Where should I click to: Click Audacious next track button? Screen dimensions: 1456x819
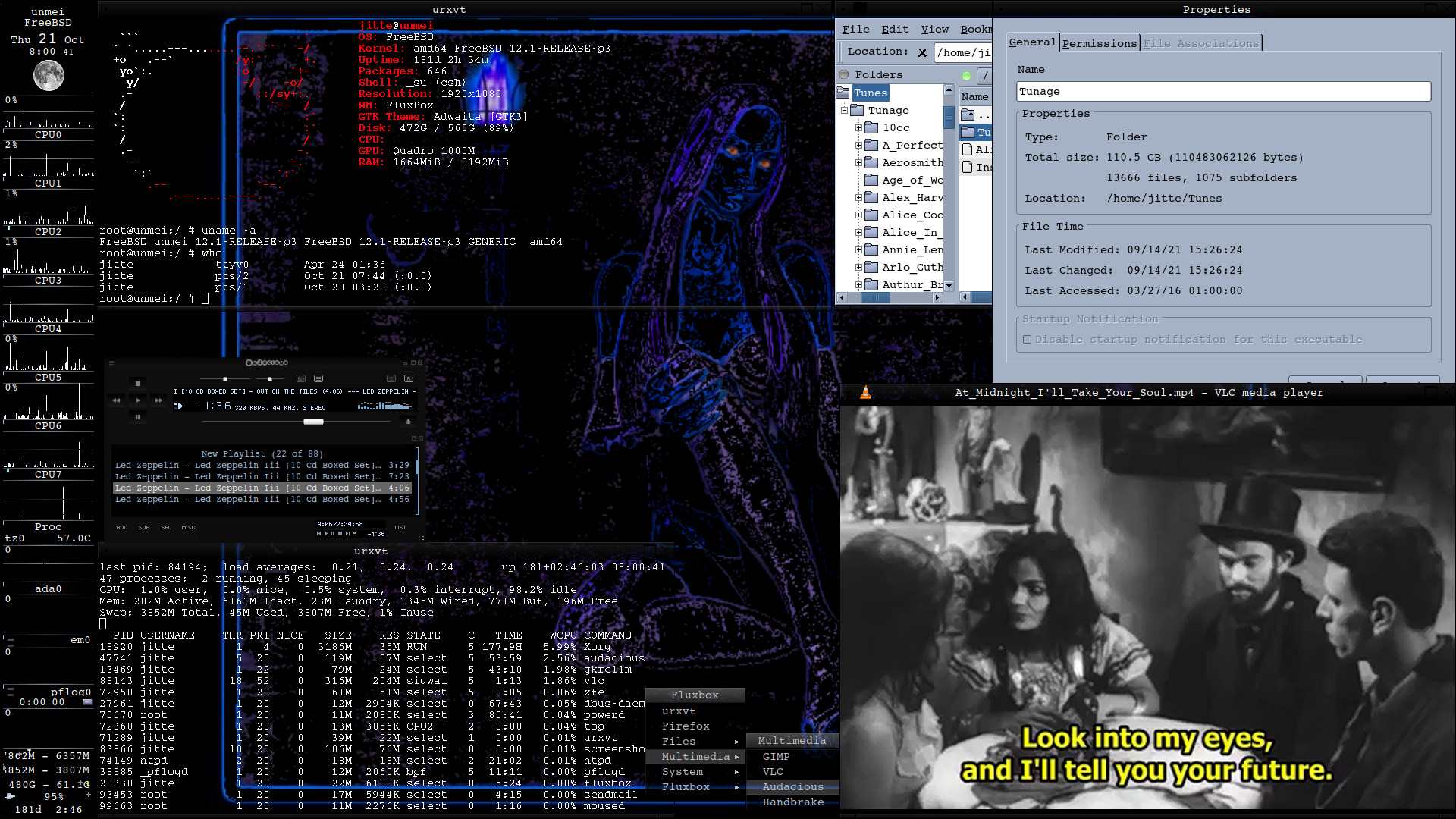pyautogui.click(x=158, y=400)
